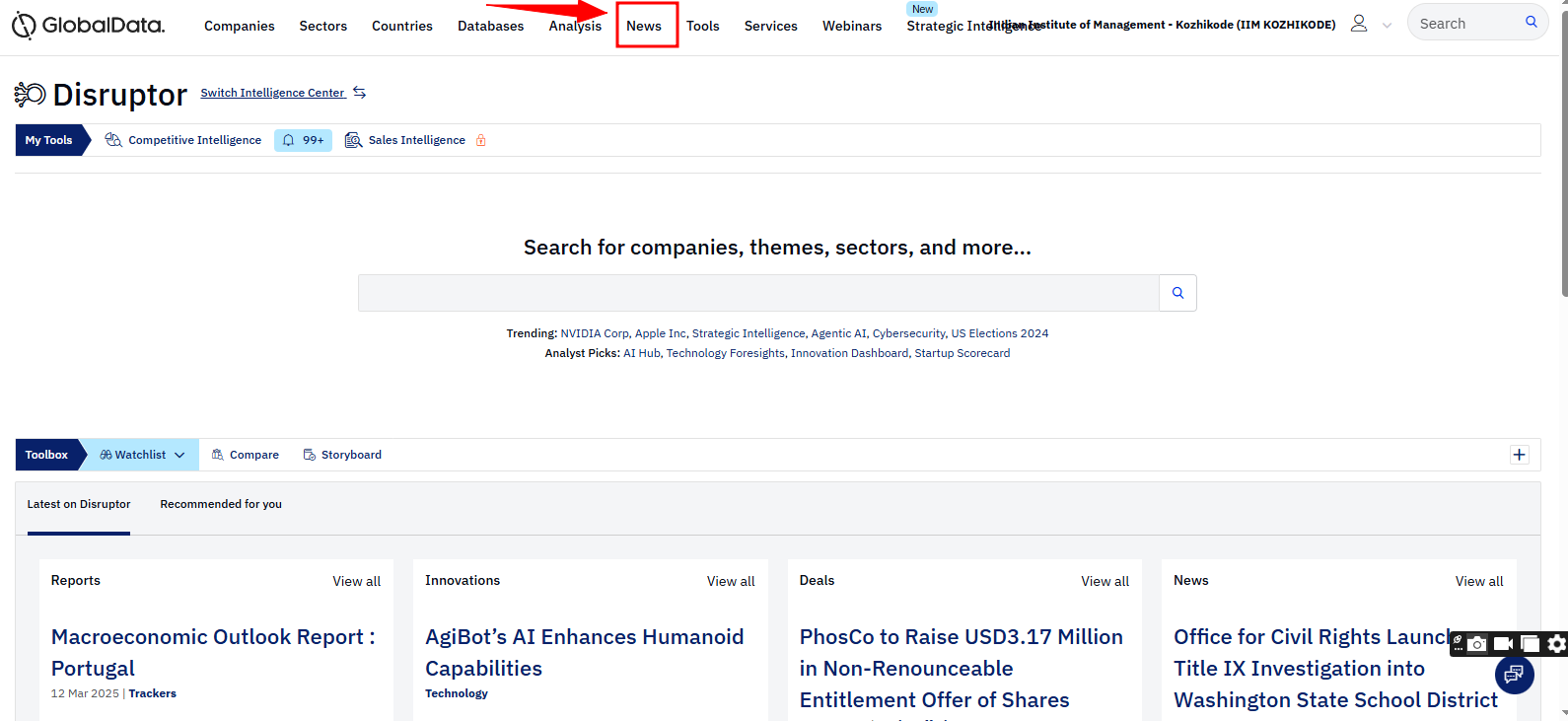The height and width of the screenshot is (721, 1568).
Task: Click the orange lock icon beside Sales Intelligence
Action: (481, 140)
